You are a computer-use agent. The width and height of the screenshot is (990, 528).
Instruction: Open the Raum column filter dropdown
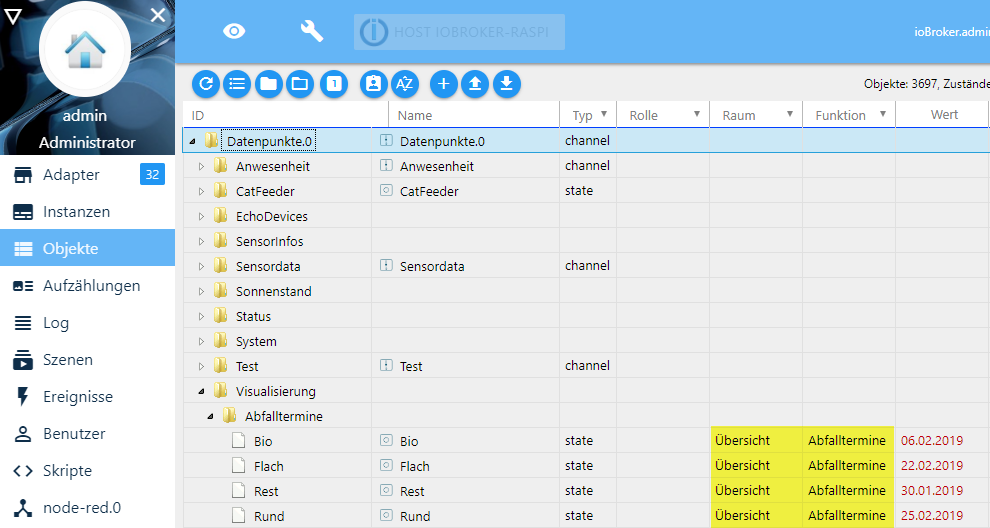pos(789,115)
